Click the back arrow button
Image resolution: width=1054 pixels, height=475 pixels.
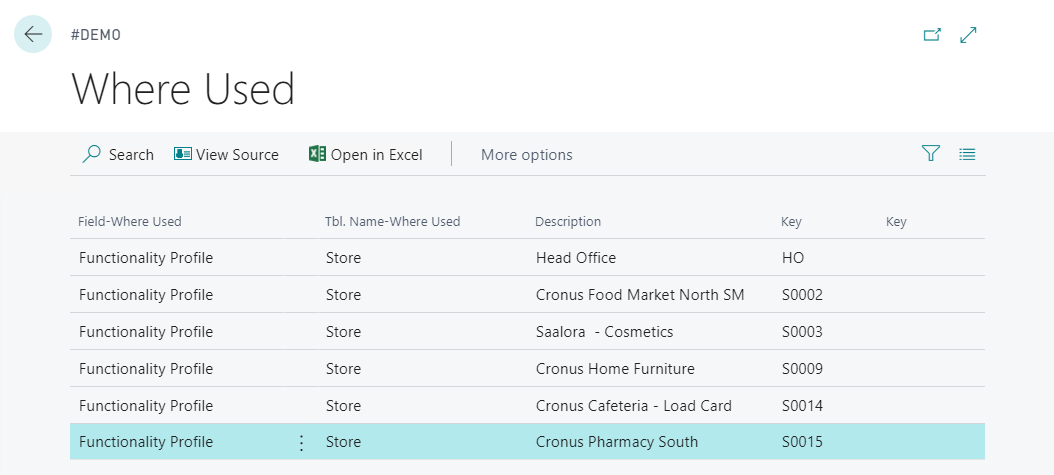click(x=33, y=34)
